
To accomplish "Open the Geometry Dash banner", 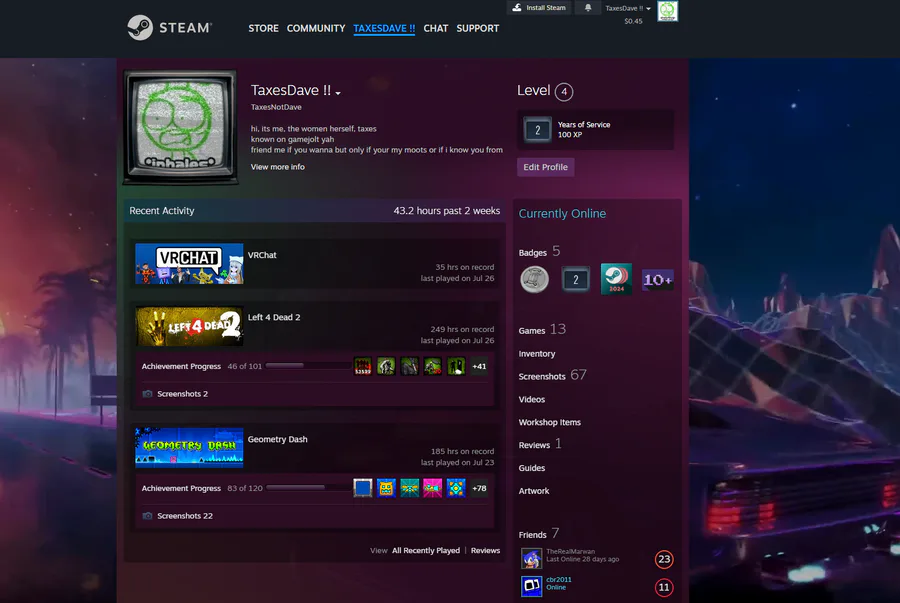I will 189,448.
